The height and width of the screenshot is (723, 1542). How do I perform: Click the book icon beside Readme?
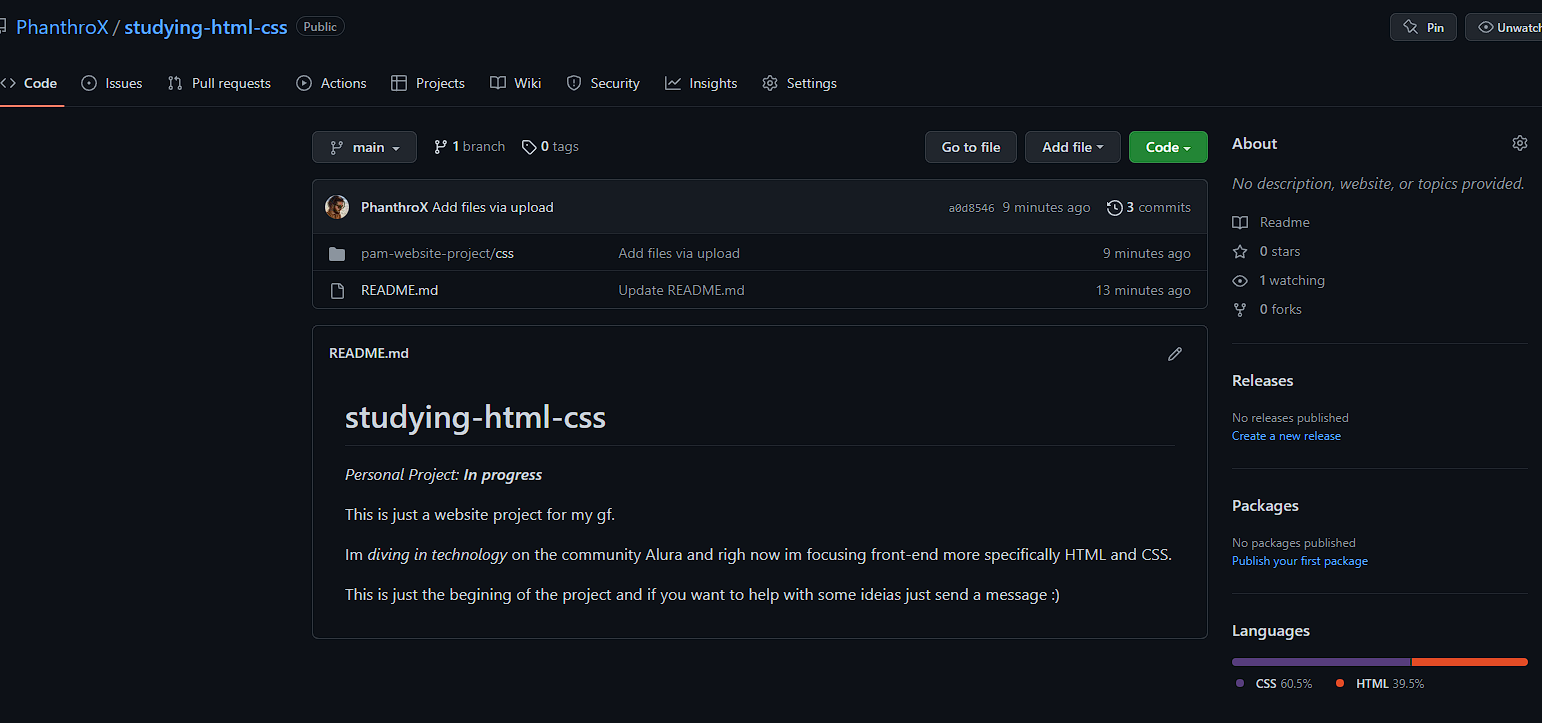(x=1240, y=222)
